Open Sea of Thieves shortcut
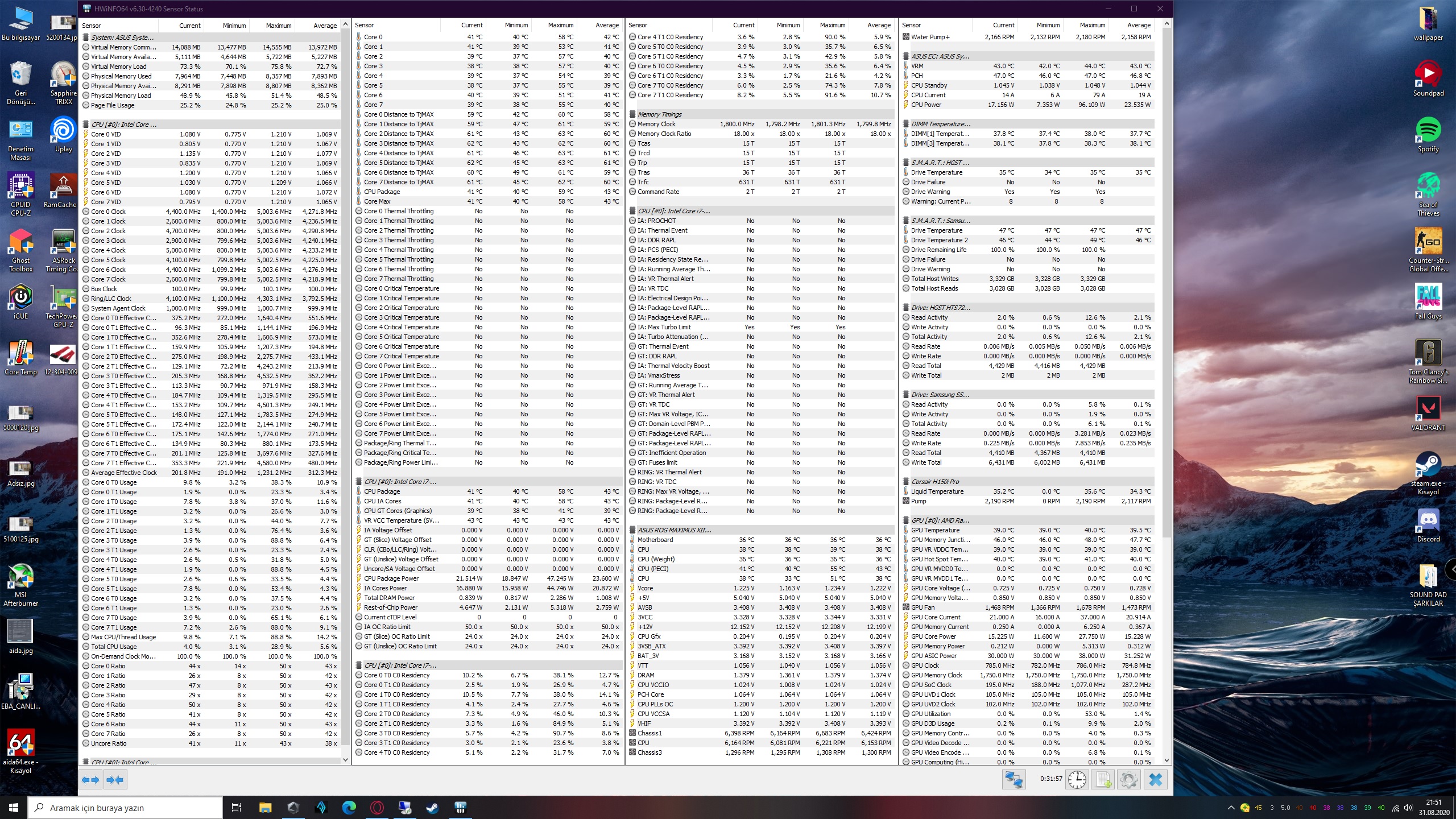This screenshot has height=819, width=1456. [x=1428, y=194]
